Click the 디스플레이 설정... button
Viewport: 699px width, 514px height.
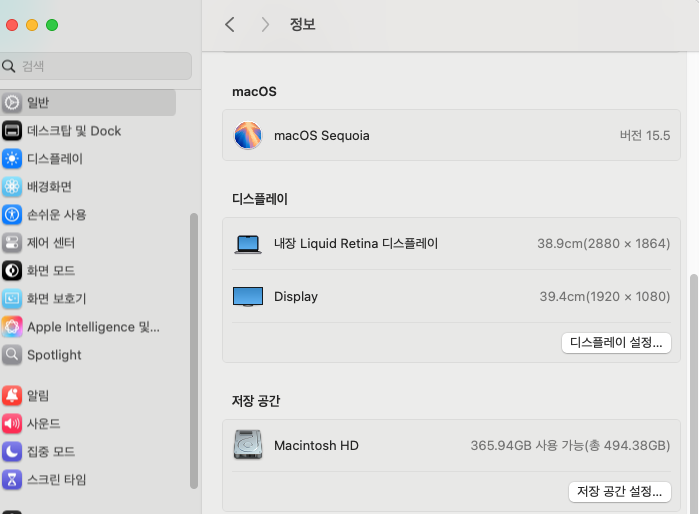(x=616, y=342)
